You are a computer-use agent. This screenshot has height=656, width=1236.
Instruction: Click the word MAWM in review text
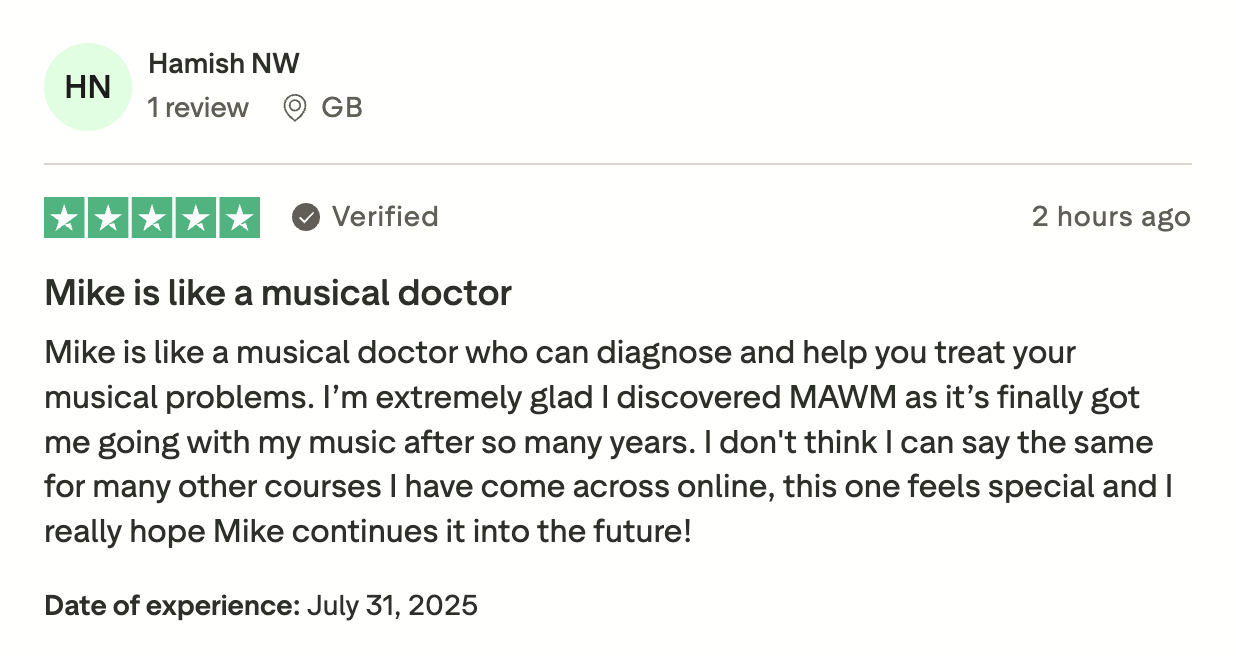tap(842, 397)
